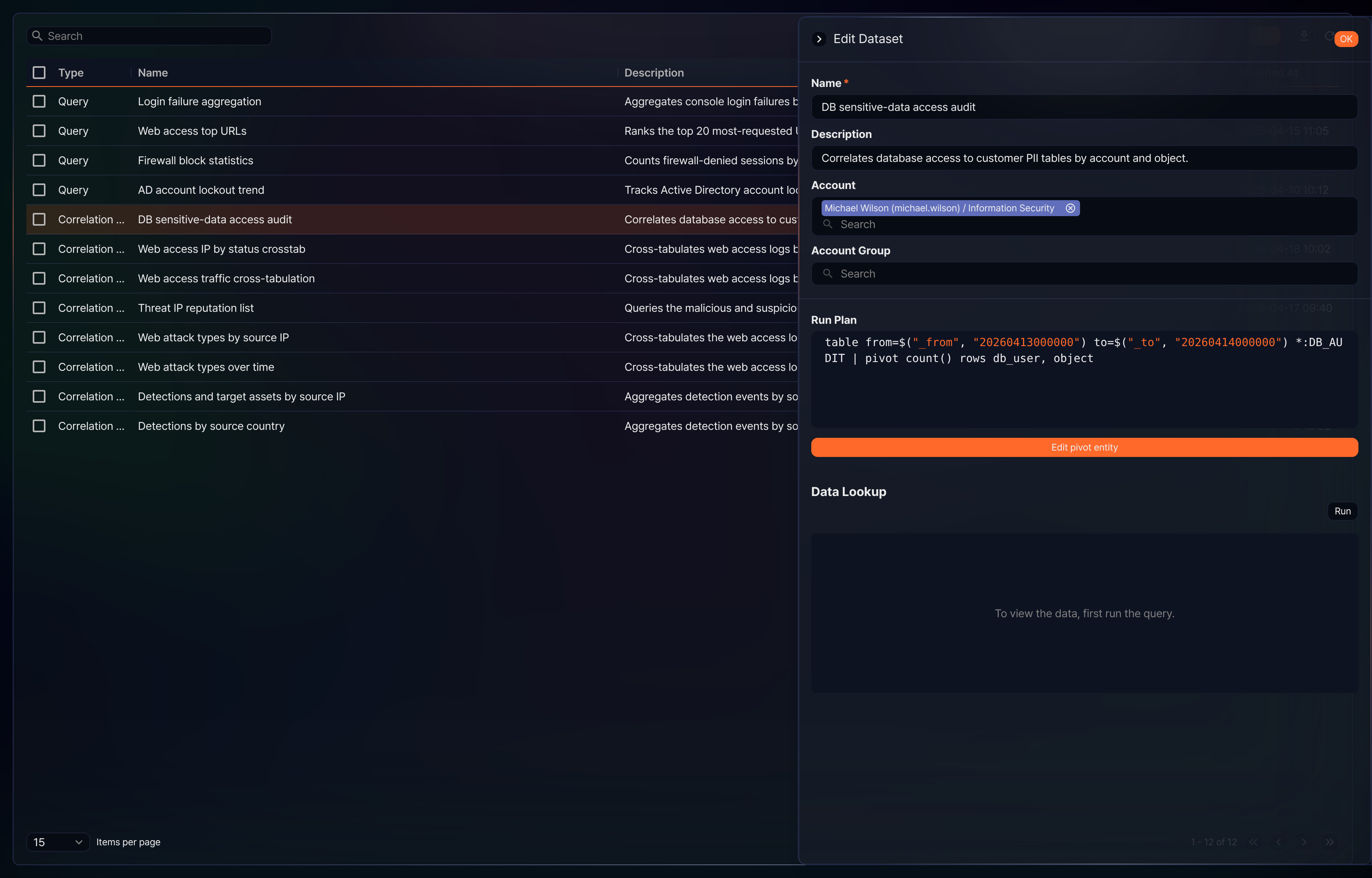Select the Threat IP reputation list name

195,308
